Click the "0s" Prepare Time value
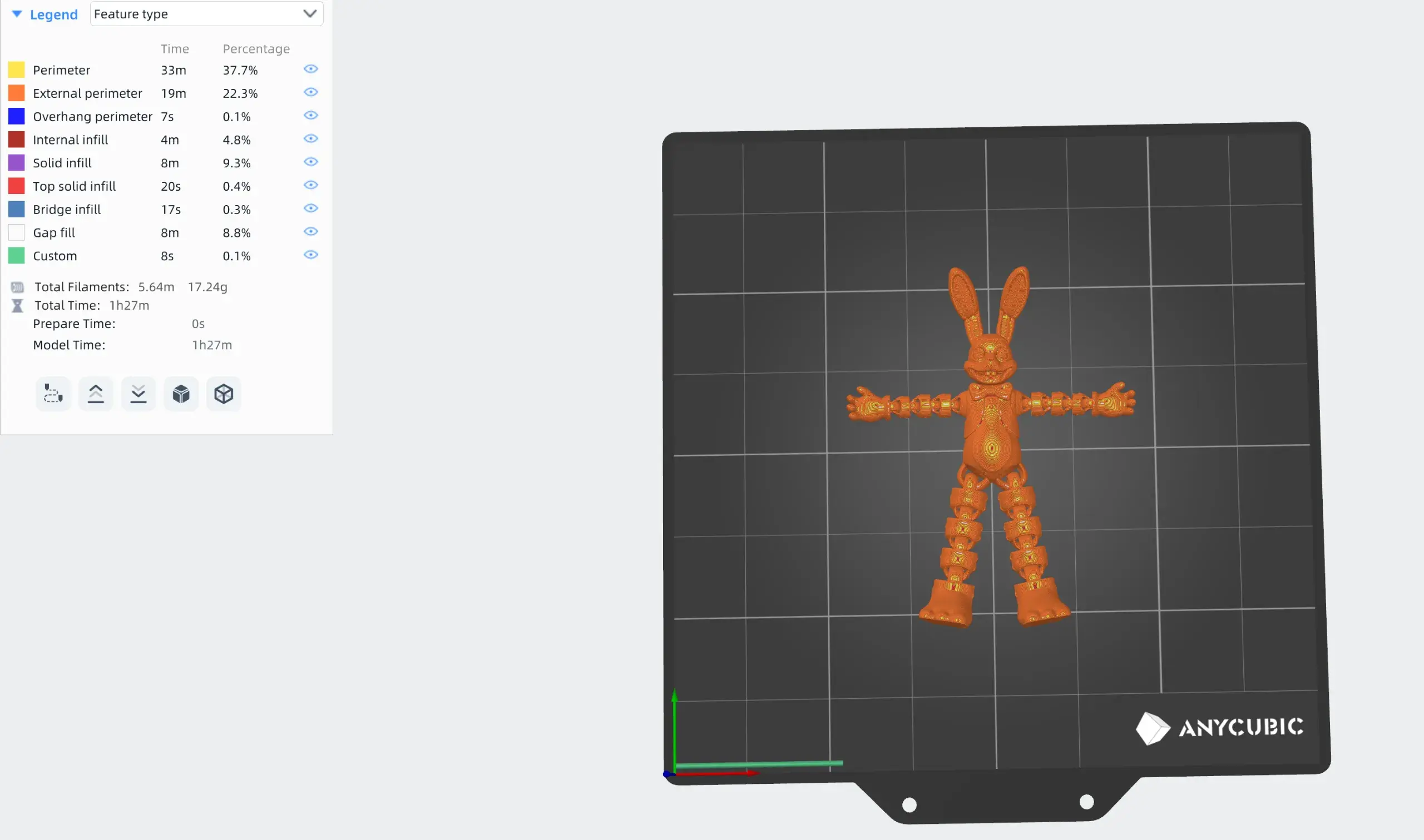The width and height of the screenshot is (1424, 840). [x=198, y=323]
